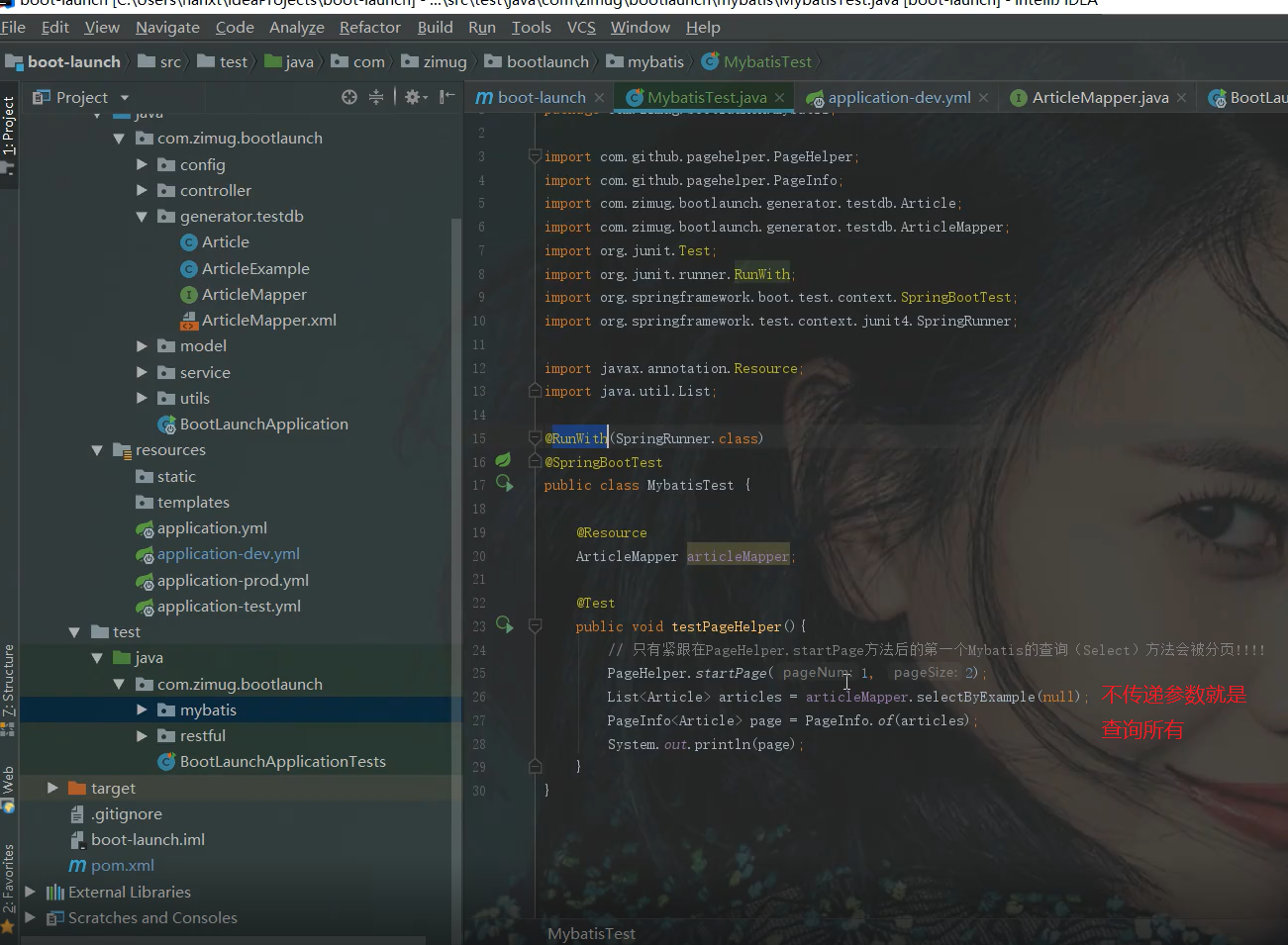Expand the restful folder
Screen dimensions: 1288x945
click(x=142, y=735)
